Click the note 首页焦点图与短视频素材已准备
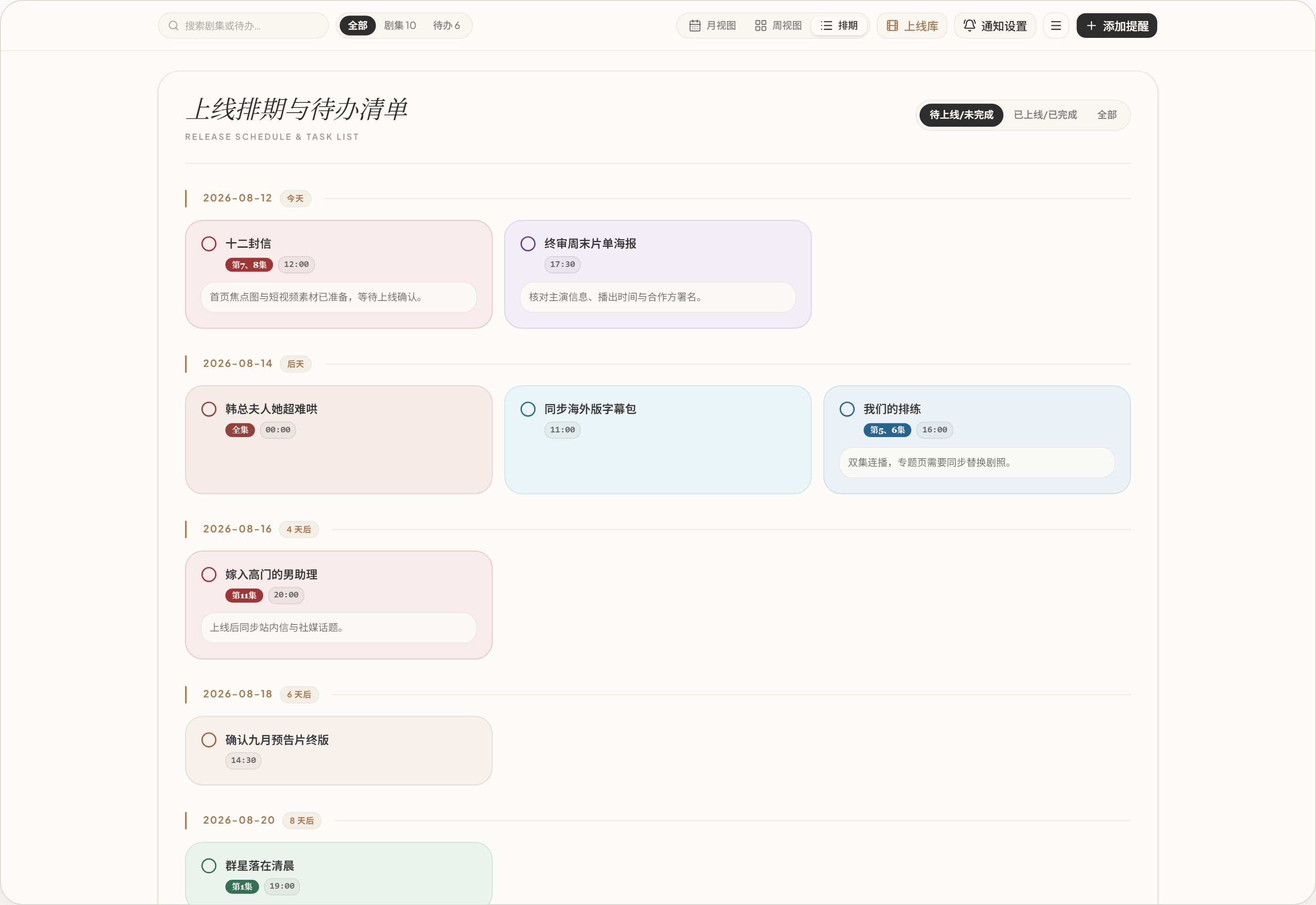 (338, 297)
